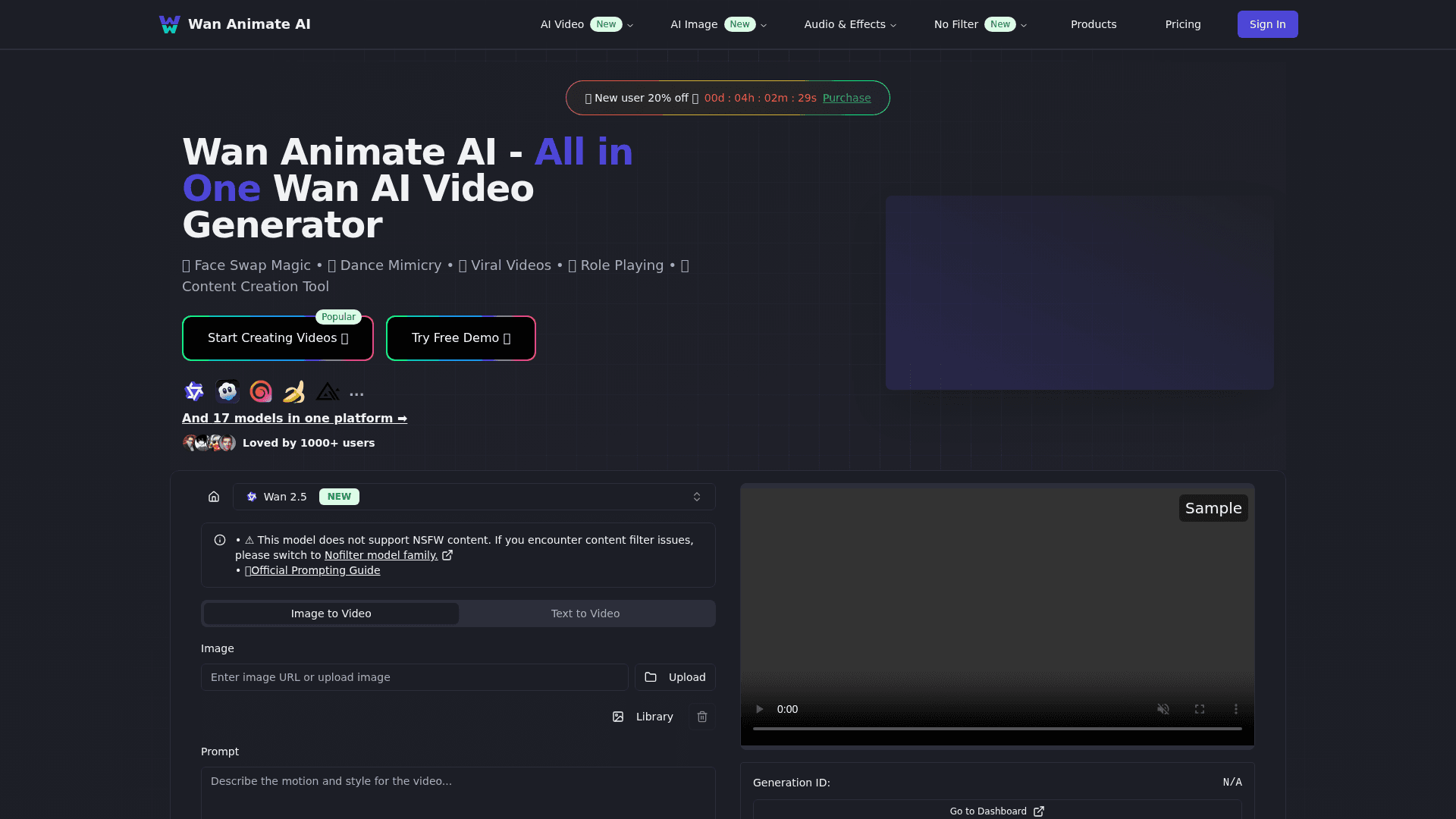Seek along the video progress bar
Viewport: 1456px width, 819px height.
point(996,729)
